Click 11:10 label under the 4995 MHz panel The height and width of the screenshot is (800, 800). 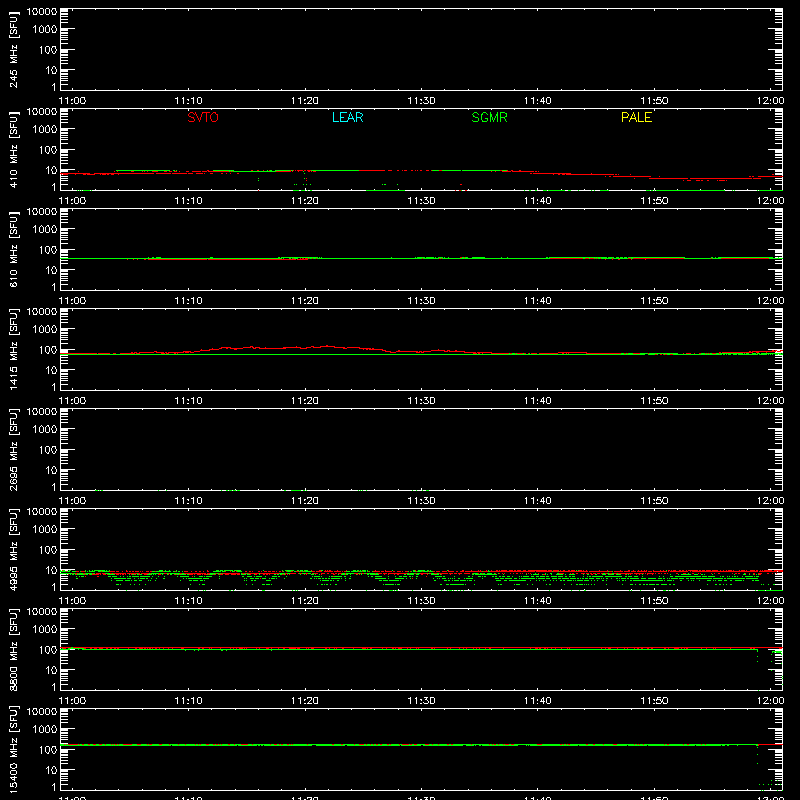click(x=188, y=601)
